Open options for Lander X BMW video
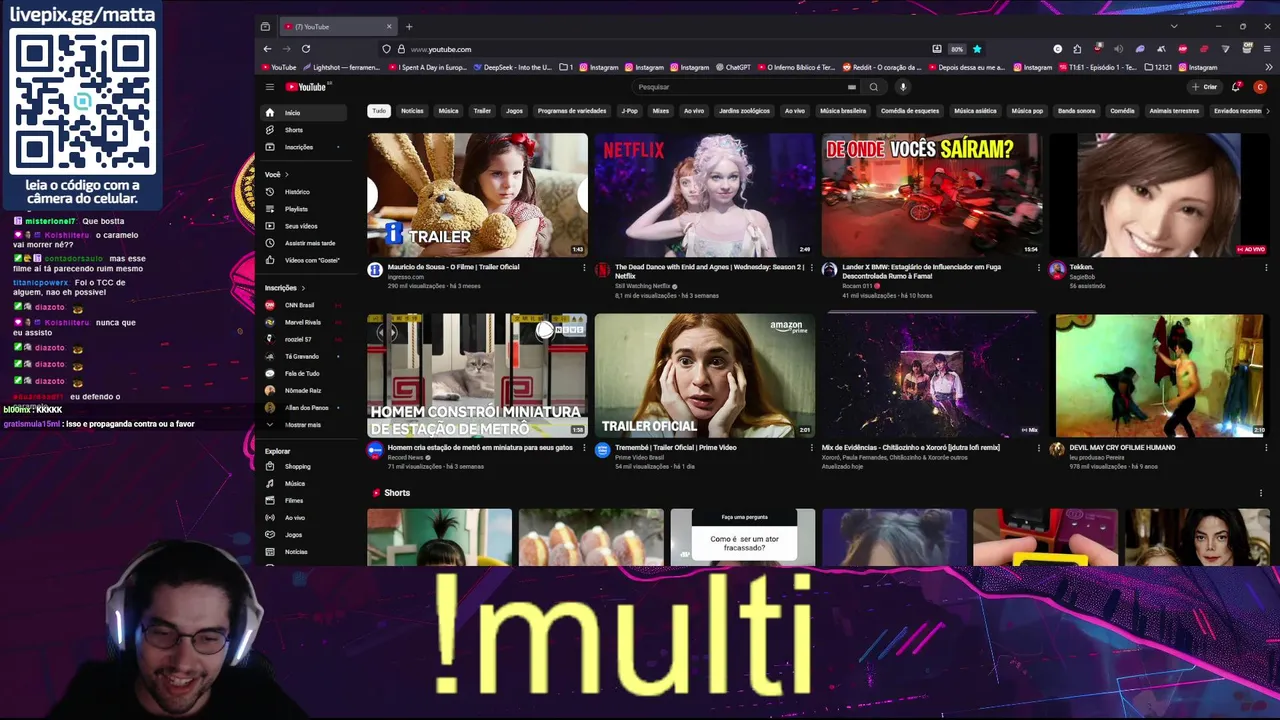This screenshot has width=1280, height=720. [x=1039, y=268]
